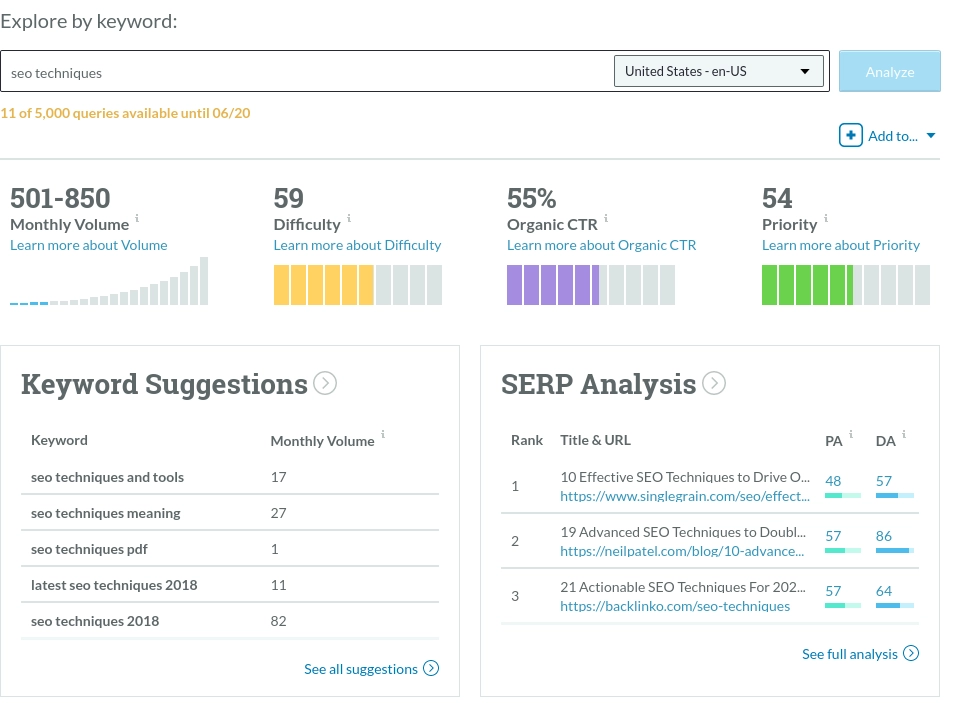Open the singlegrain.com result URL
This screenshot has width=959, height=703.
click(684, 496)
